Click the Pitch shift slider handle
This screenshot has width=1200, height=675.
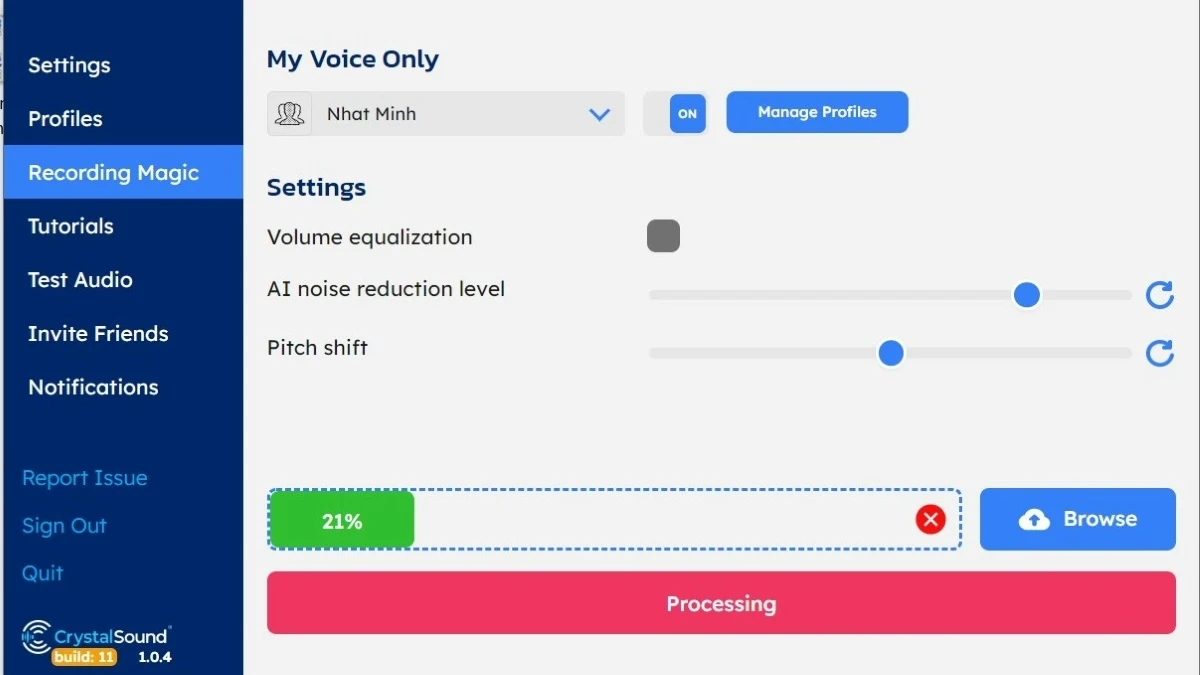(x=891, y=353)
